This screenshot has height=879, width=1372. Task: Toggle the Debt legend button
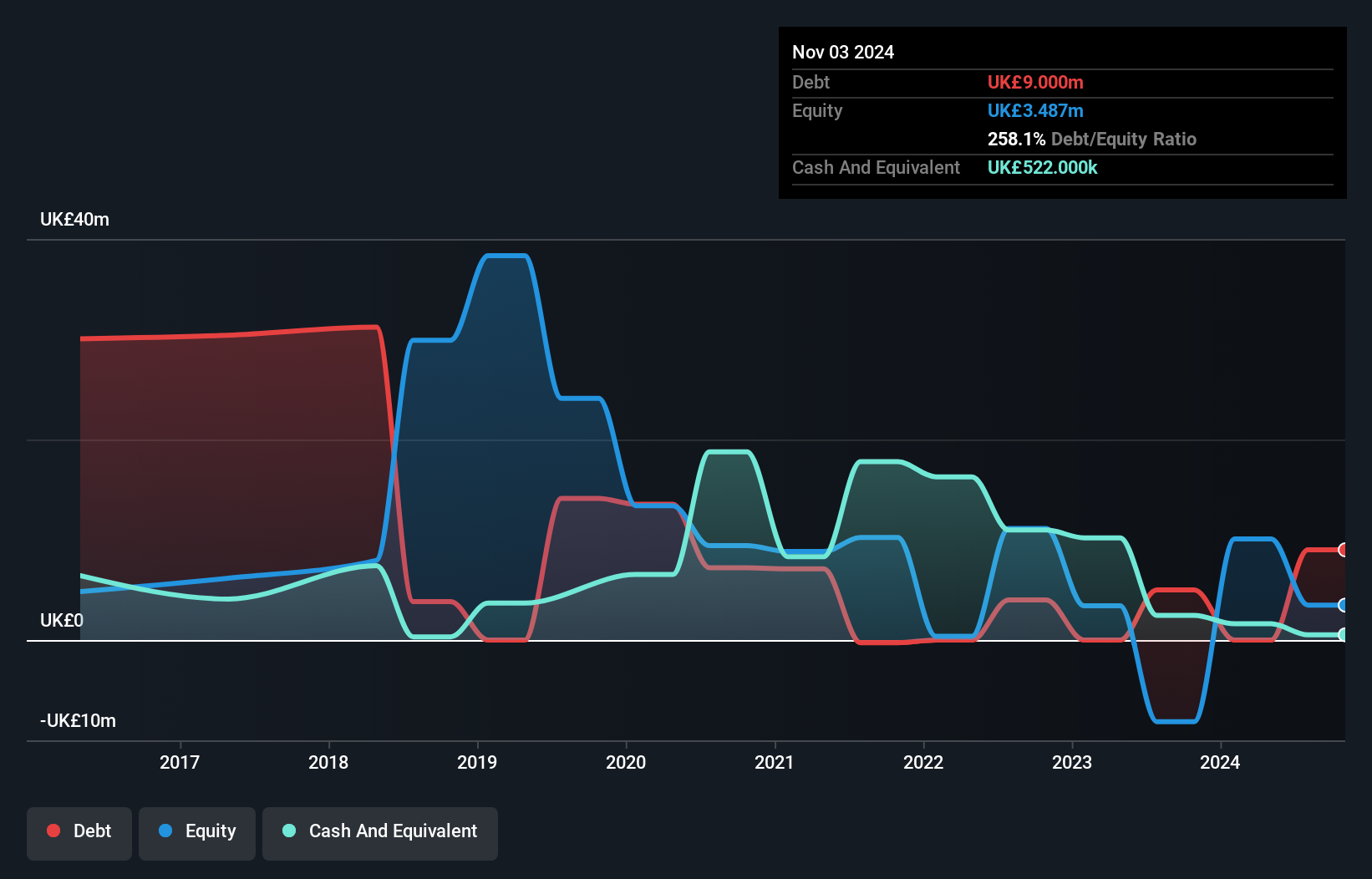pyautogui.click(x=79, y=833)
